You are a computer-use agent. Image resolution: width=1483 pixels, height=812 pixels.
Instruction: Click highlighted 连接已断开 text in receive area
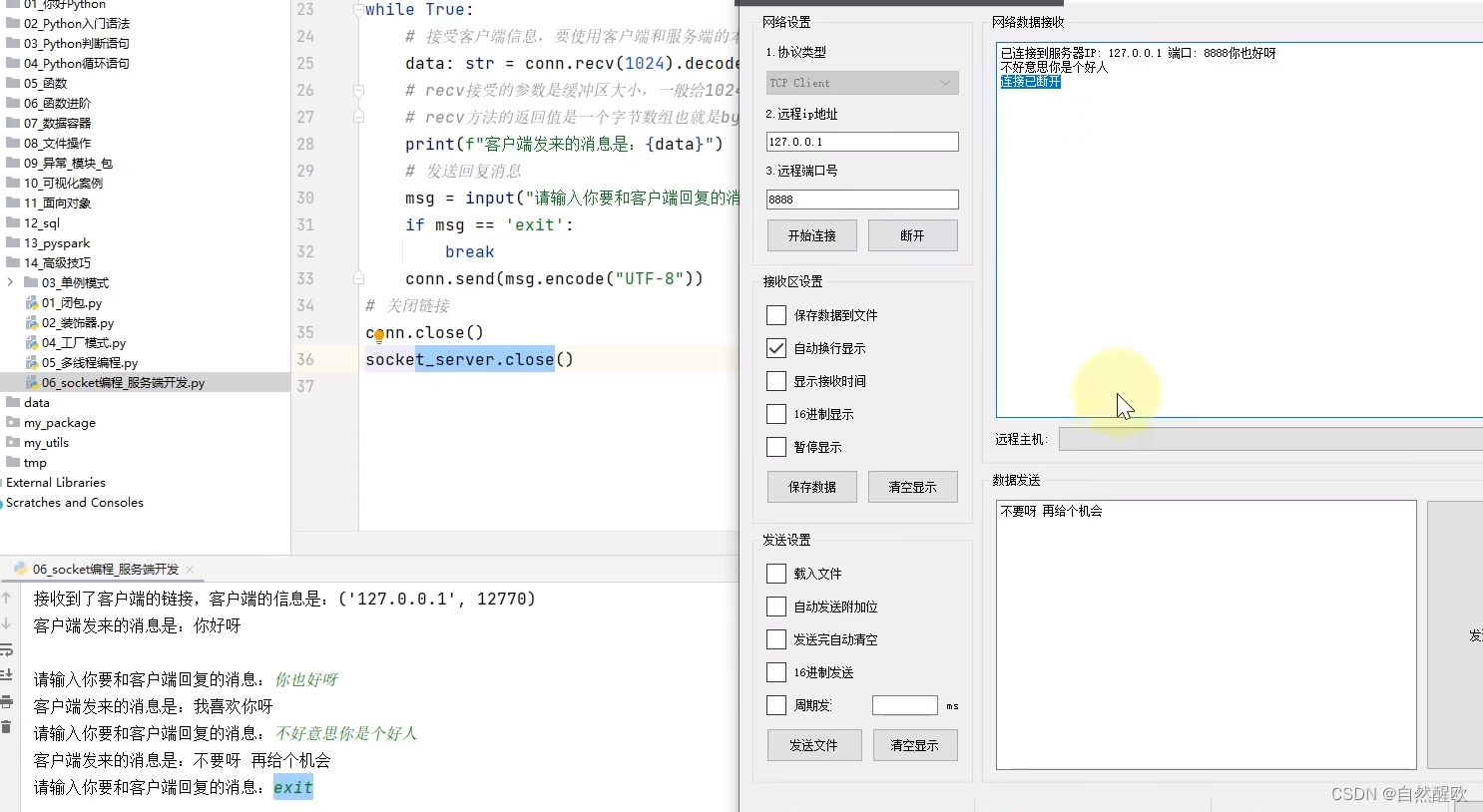click(x=1030, y=82)
